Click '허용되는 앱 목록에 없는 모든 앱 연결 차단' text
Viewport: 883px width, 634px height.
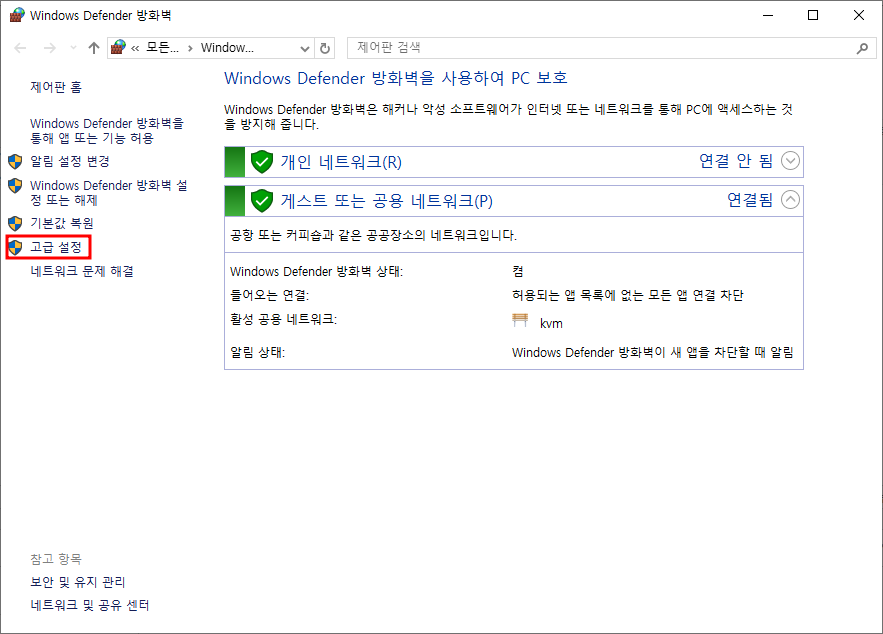pos(628,295)
